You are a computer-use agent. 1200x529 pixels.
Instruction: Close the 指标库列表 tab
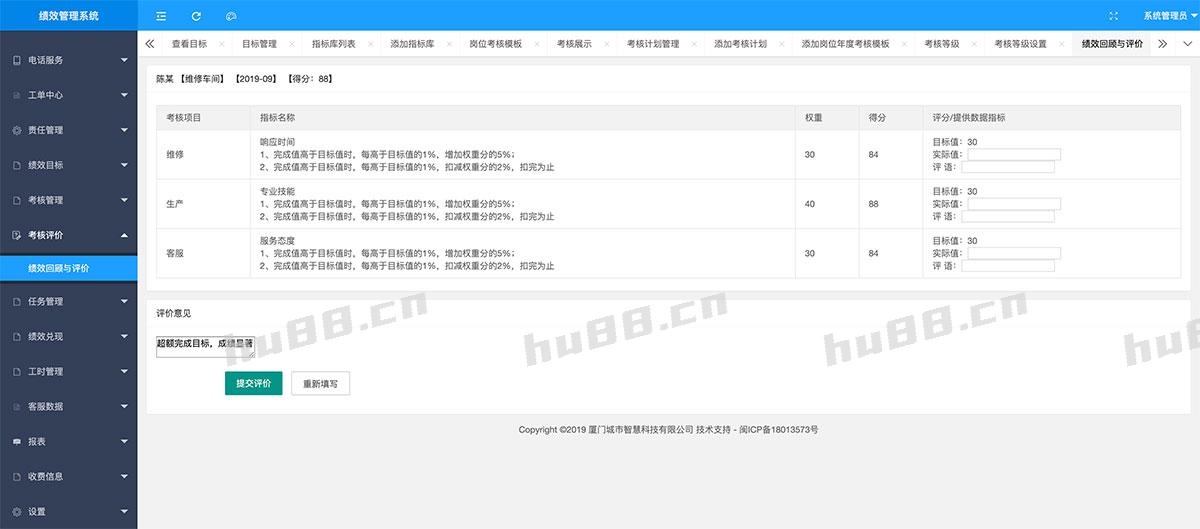coord(369,44)
